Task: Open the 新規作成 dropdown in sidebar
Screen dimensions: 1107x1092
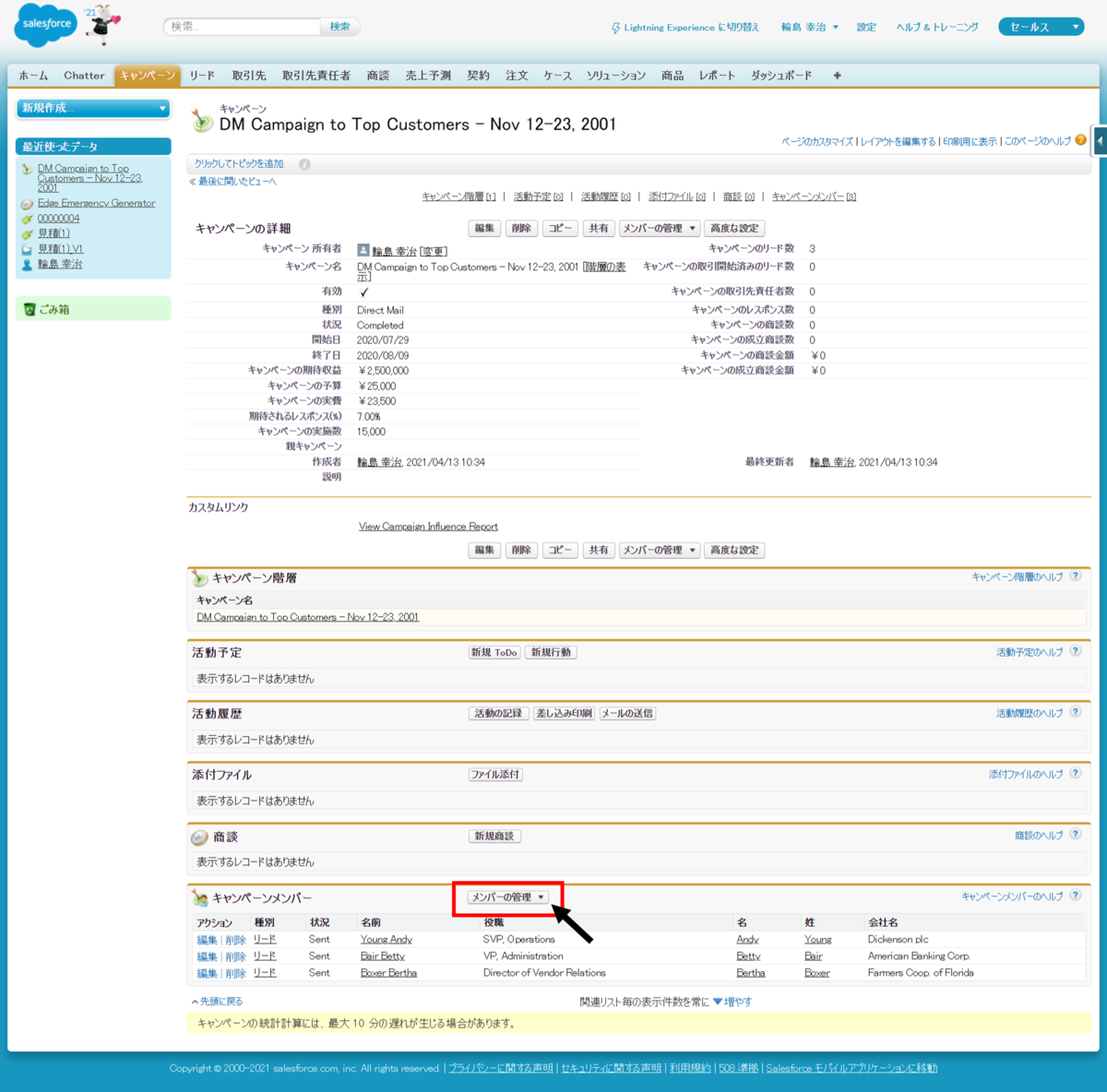Action: 93,109
